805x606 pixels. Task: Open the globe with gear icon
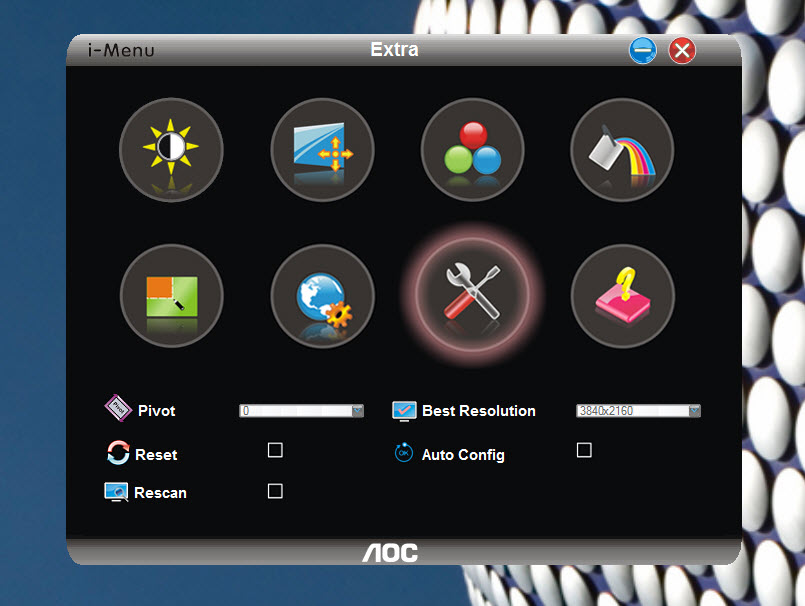pos(322,296)
